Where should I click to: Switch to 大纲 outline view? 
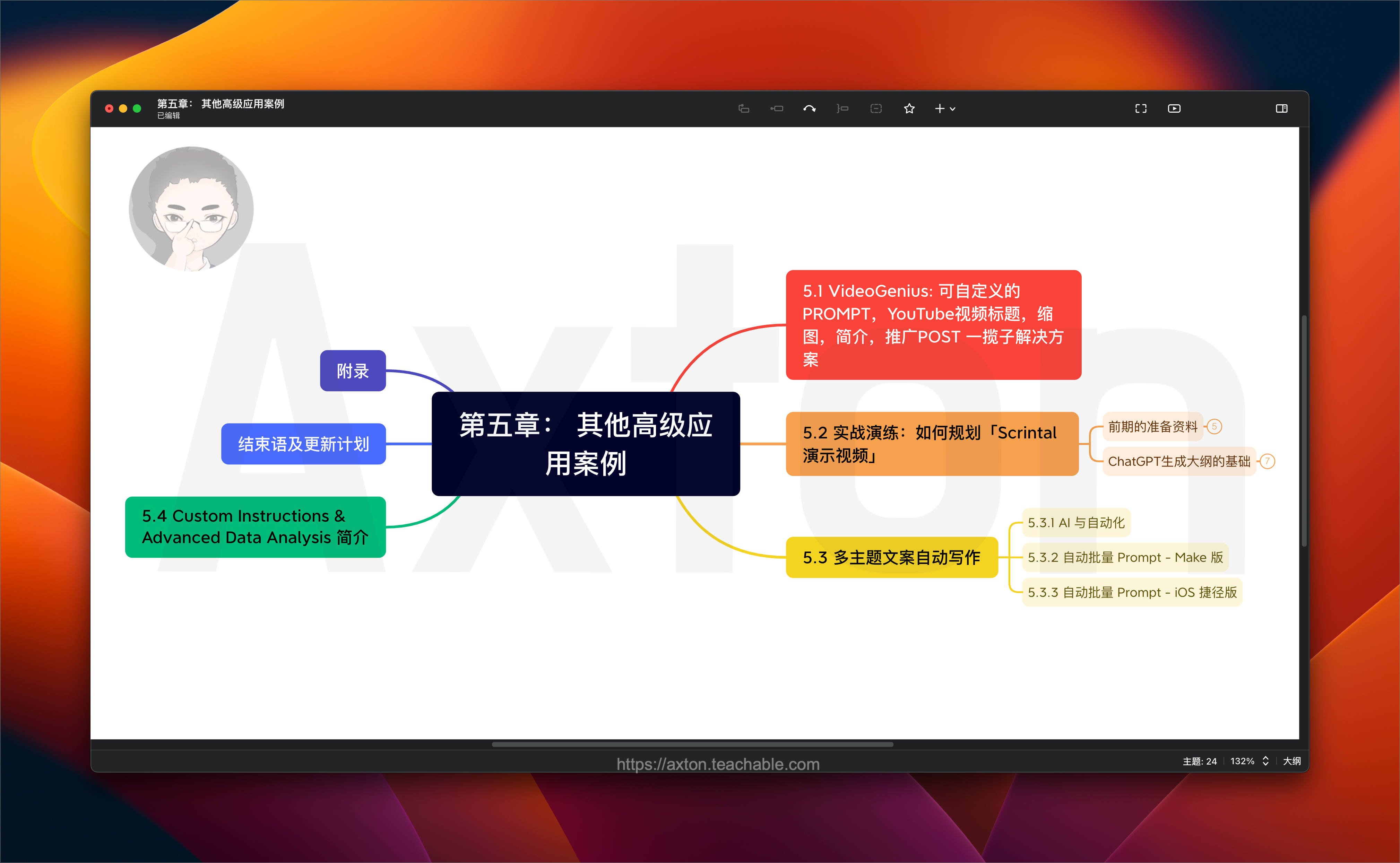(x=1291, y=761)
